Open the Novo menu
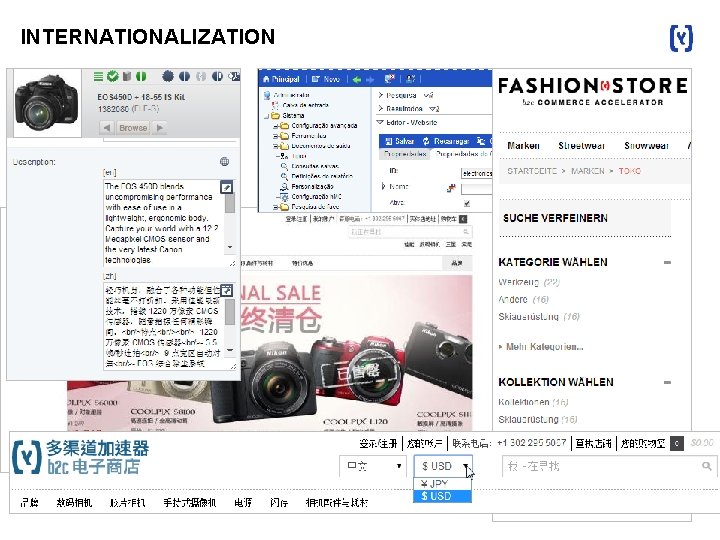The height and width of the screenshot is (540, 720). coord(326,79)
